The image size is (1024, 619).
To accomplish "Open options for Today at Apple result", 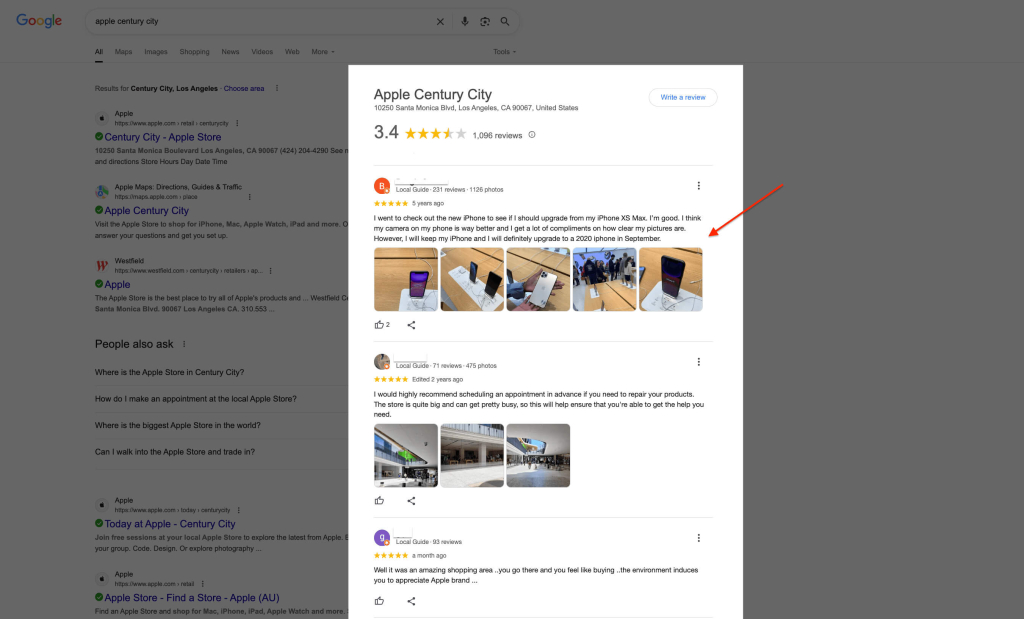I will 239,510.
